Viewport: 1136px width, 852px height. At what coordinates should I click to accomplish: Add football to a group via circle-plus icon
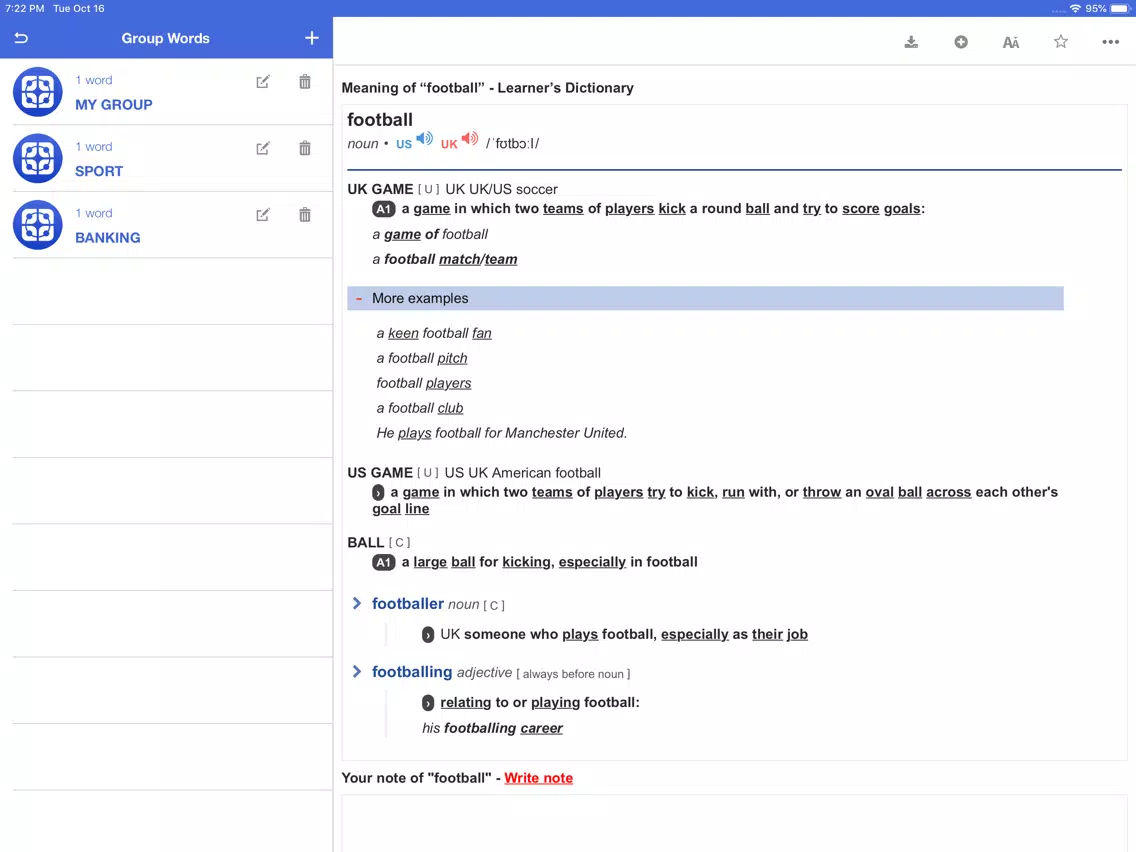point(961,42)
